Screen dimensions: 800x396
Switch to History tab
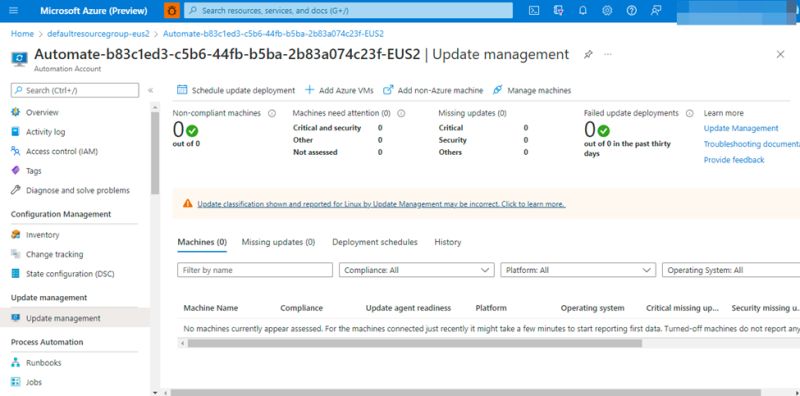coord(448,242)
